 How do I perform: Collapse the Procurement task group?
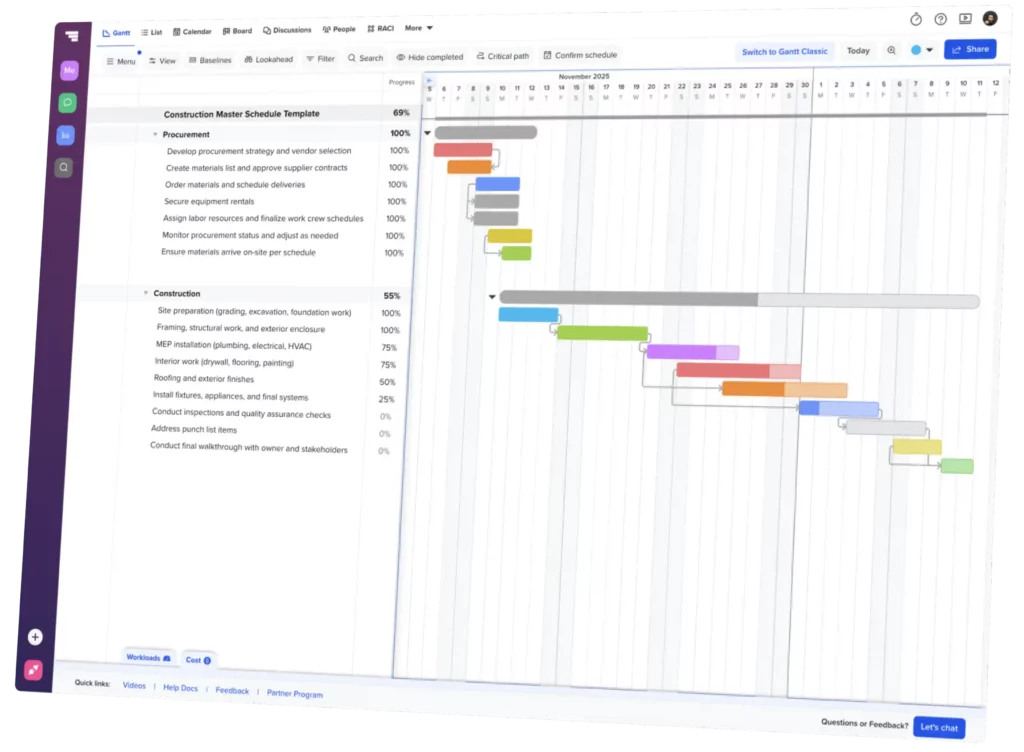155,134
